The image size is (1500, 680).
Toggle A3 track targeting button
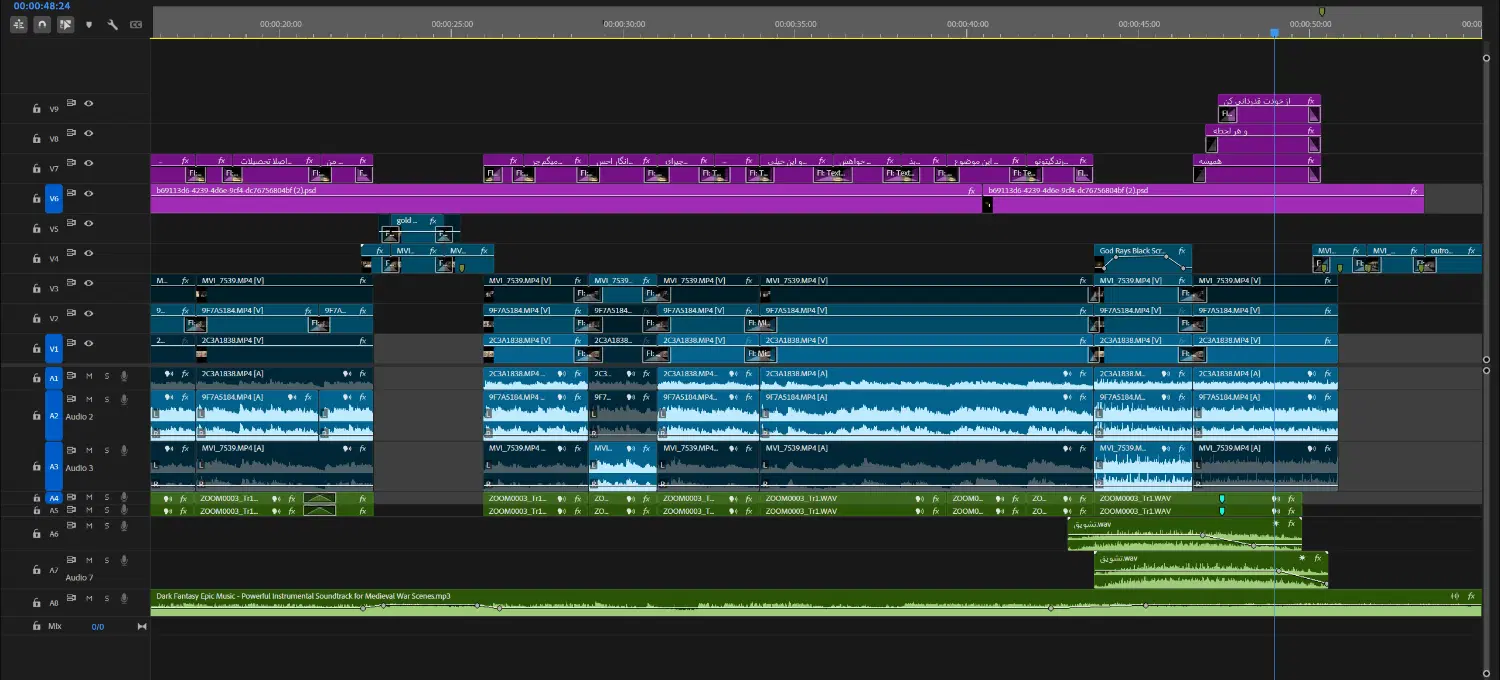click(x=54, y=466)
